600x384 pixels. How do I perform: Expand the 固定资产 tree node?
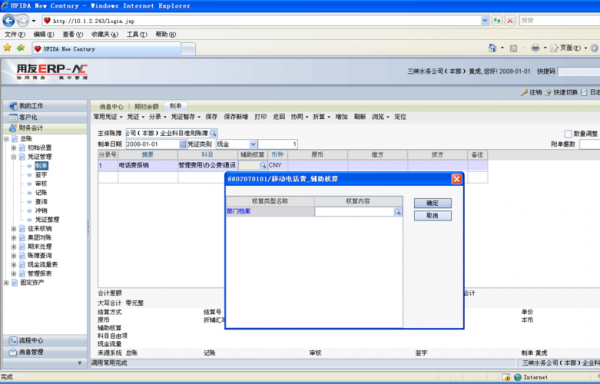pos(6,283)
